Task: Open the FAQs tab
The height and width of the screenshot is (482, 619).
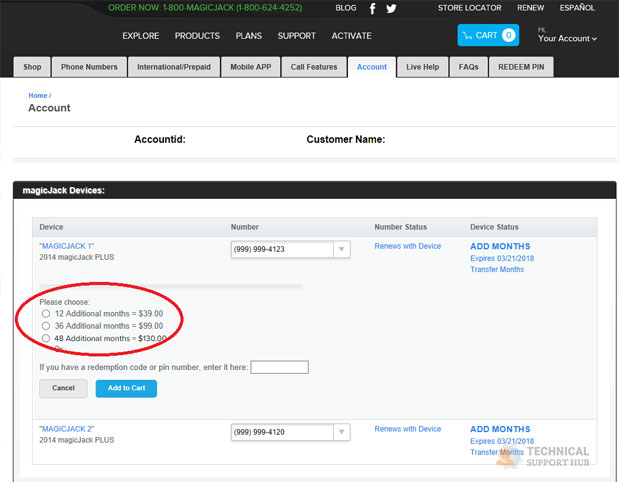Action: [468, 67]
